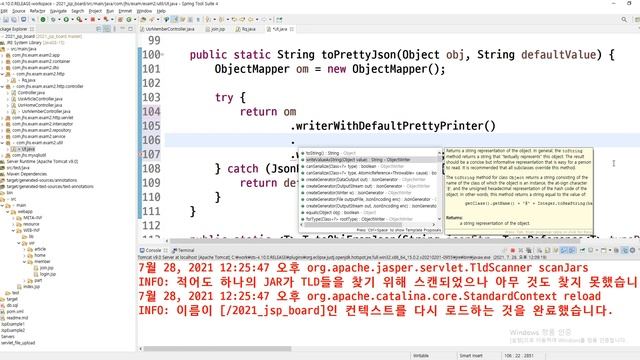Collapse method at line 100 fold marker
This screenshot has width=640, height=360.
tap(163, 54)
